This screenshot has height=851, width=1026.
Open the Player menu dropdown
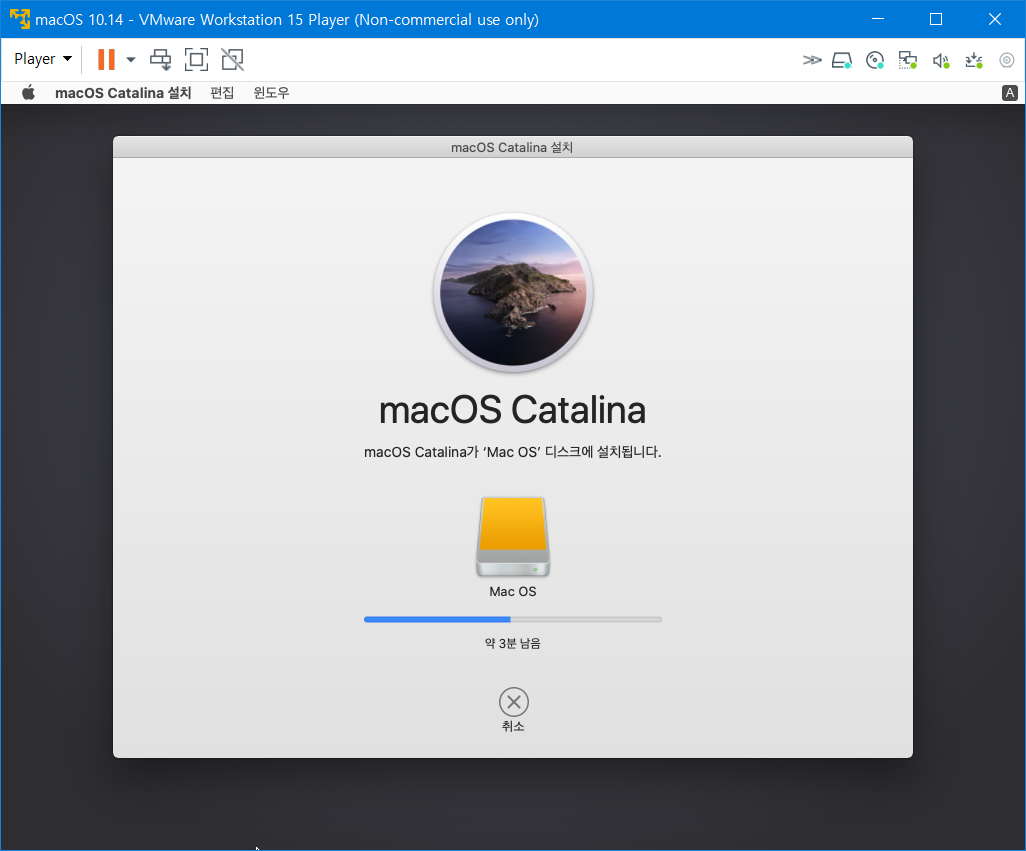click(43, 59)
